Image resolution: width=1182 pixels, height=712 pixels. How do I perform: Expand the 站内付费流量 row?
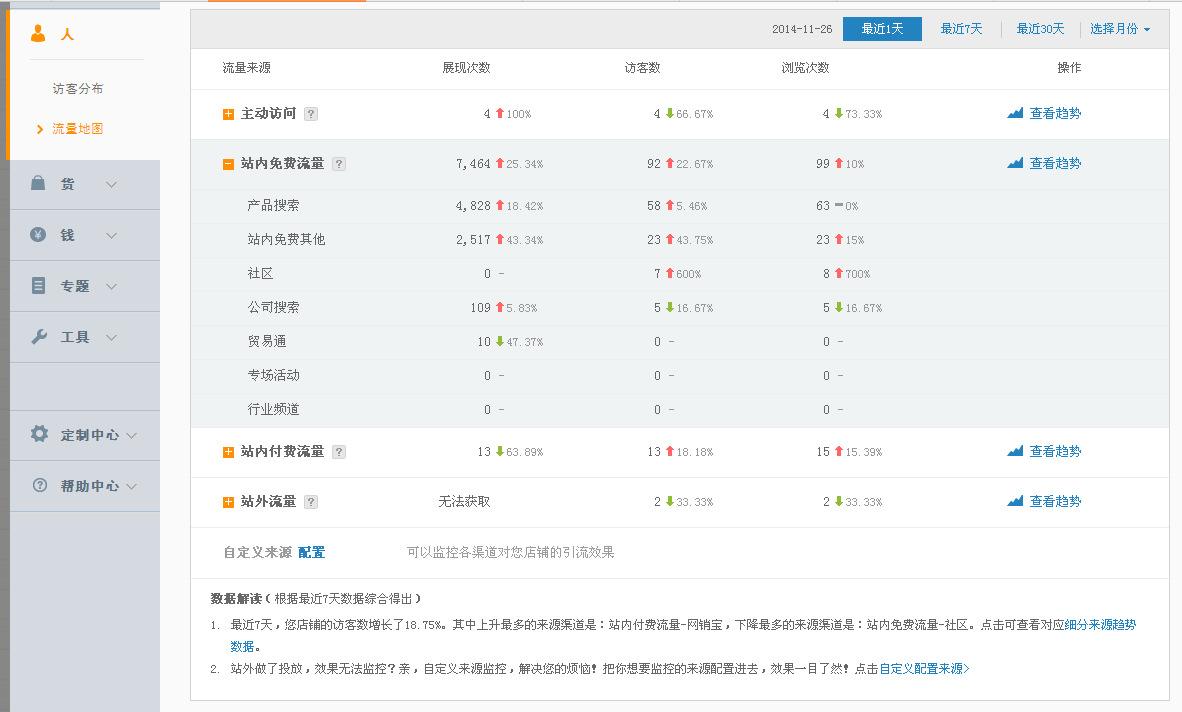(x=228, y=451)
